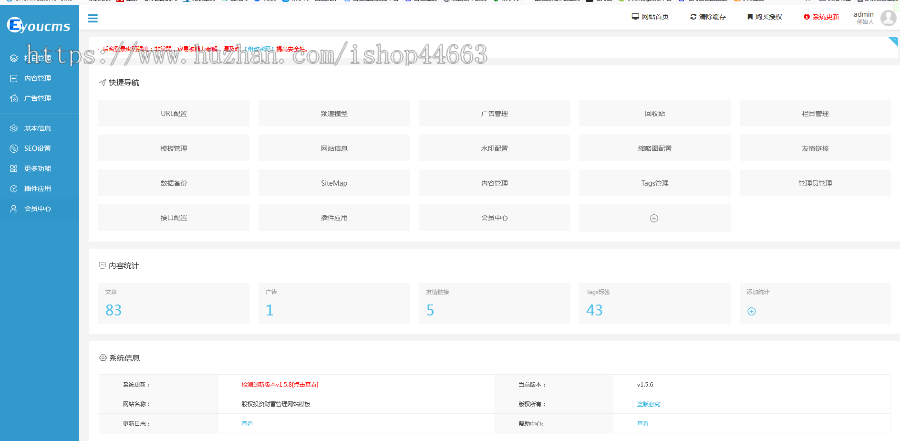Open the blue 版权所有 link in system info
This screenshot has width=900, height=441.
pos(648,404)
